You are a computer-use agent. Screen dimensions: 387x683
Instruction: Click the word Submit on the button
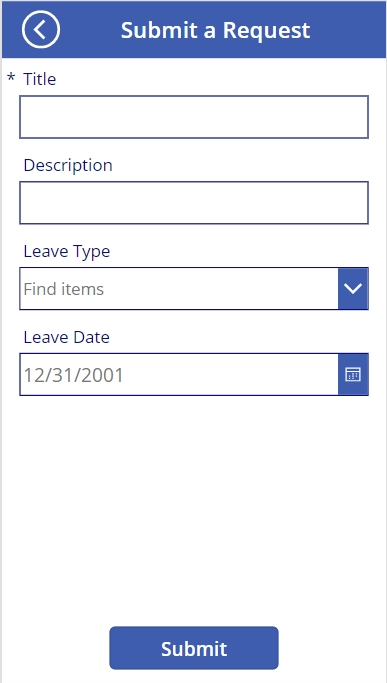[x=194, y=649]
